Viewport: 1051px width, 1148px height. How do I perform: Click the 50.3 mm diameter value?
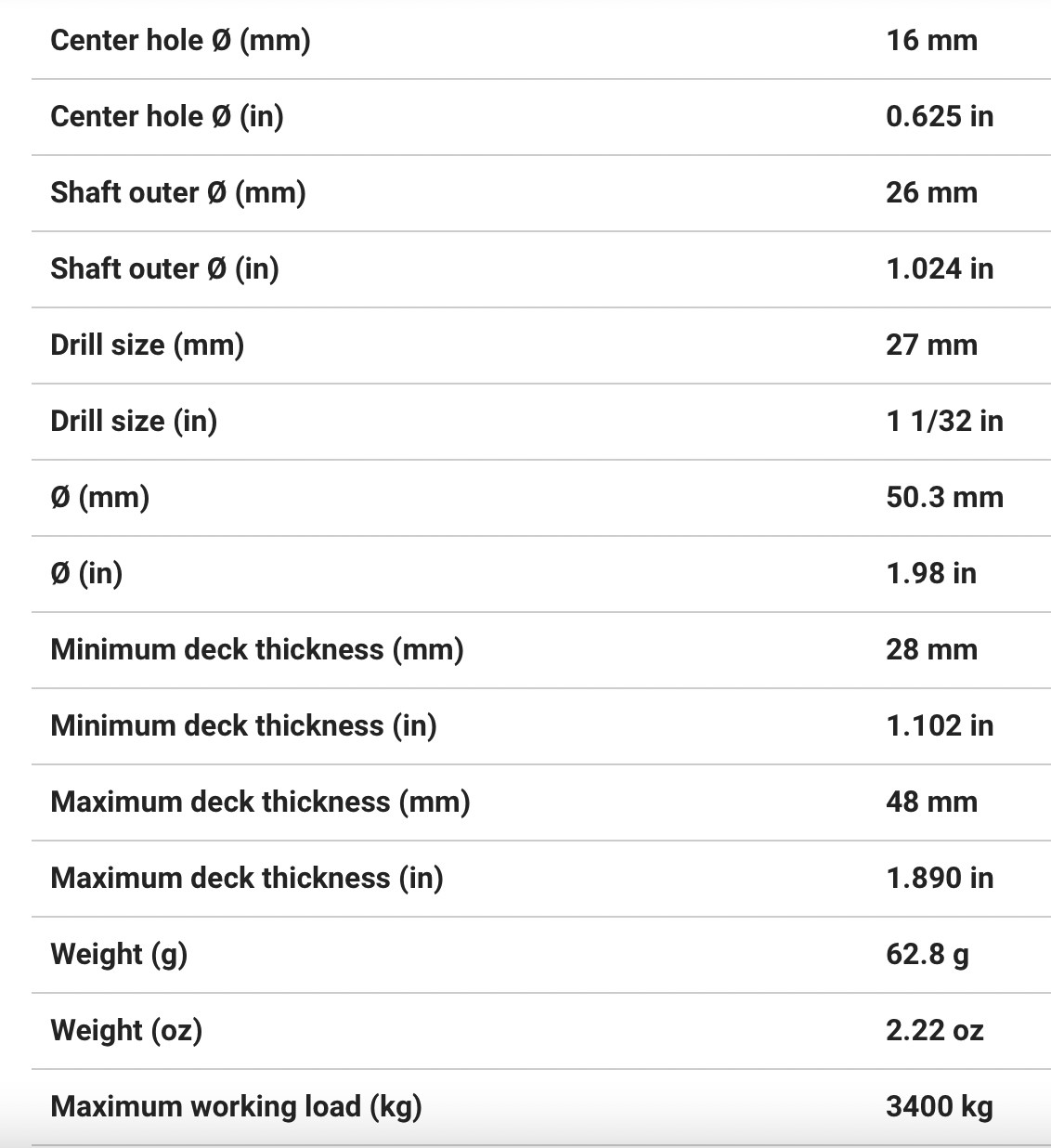(x=944, y=498)
